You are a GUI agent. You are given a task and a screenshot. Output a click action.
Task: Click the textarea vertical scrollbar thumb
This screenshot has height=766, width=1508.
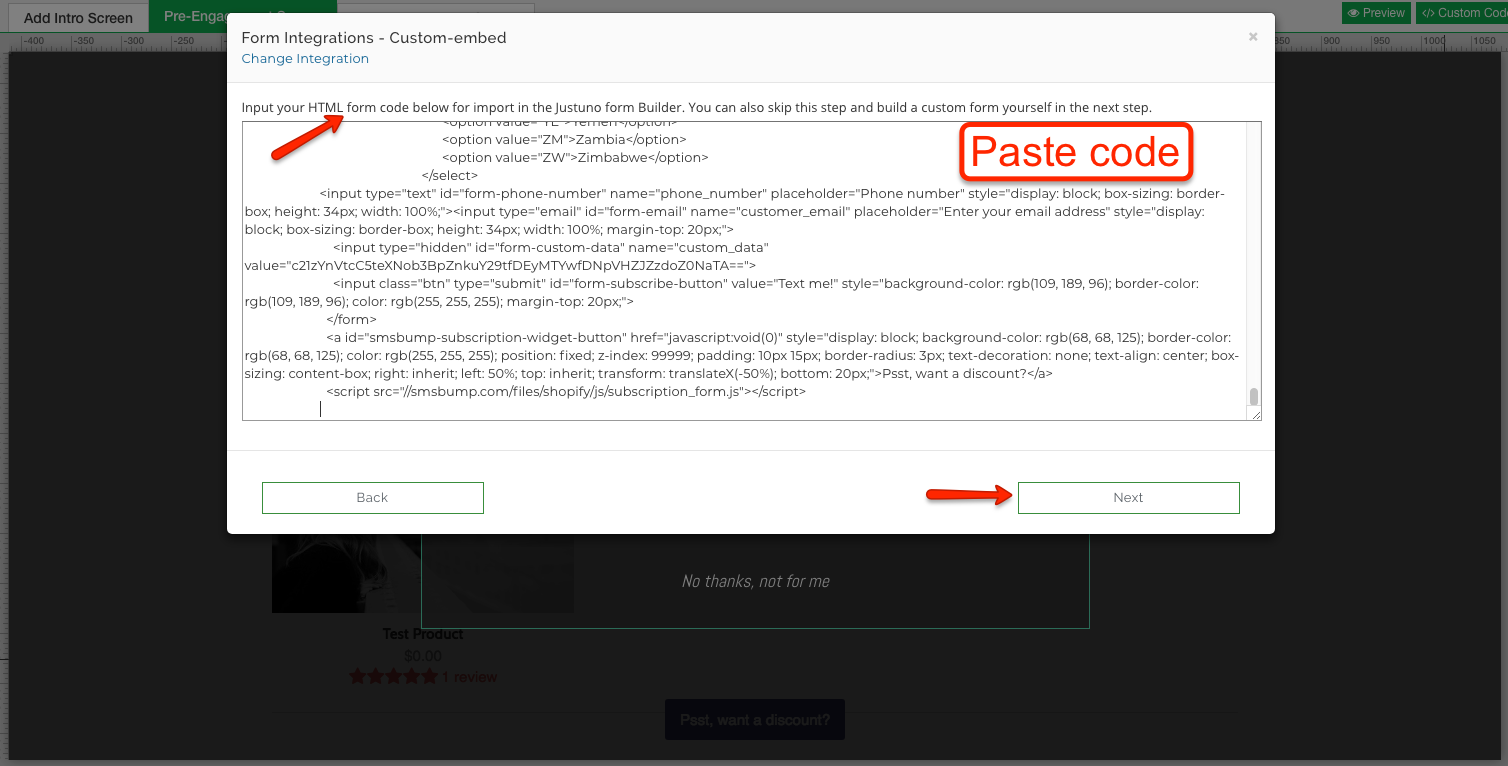[x=1254, y=397]
